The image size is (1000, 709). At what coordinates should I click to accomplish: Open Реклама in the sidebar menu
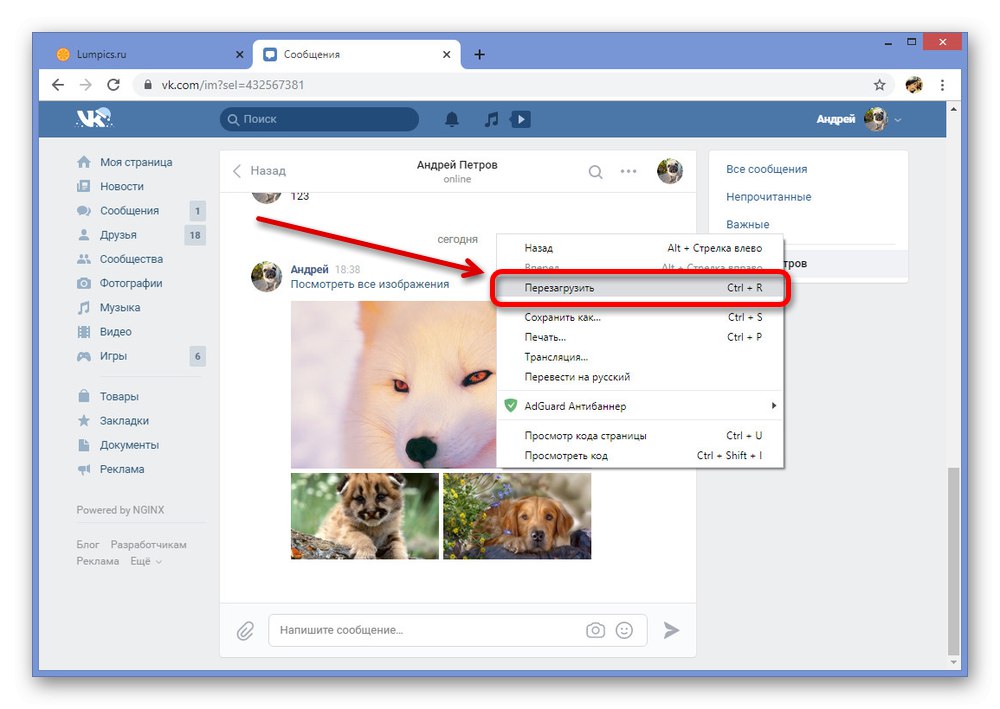click(124, 469)
